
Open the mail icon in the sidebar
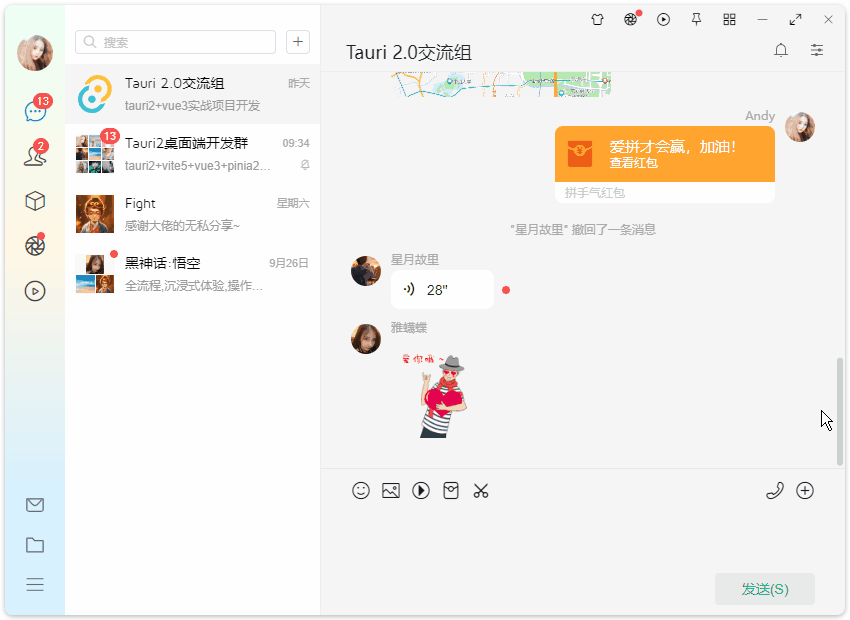click(35, 505)
